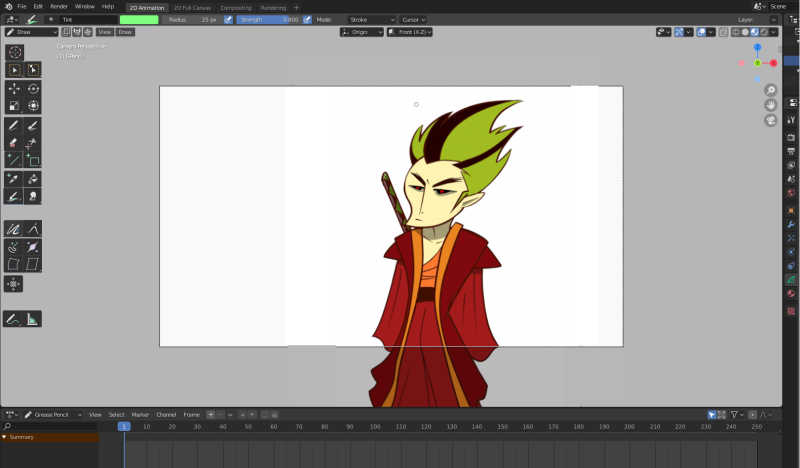The image size is (800, 468).
Task: Click the Blender logo menu
Action: (x=8, y=7)
